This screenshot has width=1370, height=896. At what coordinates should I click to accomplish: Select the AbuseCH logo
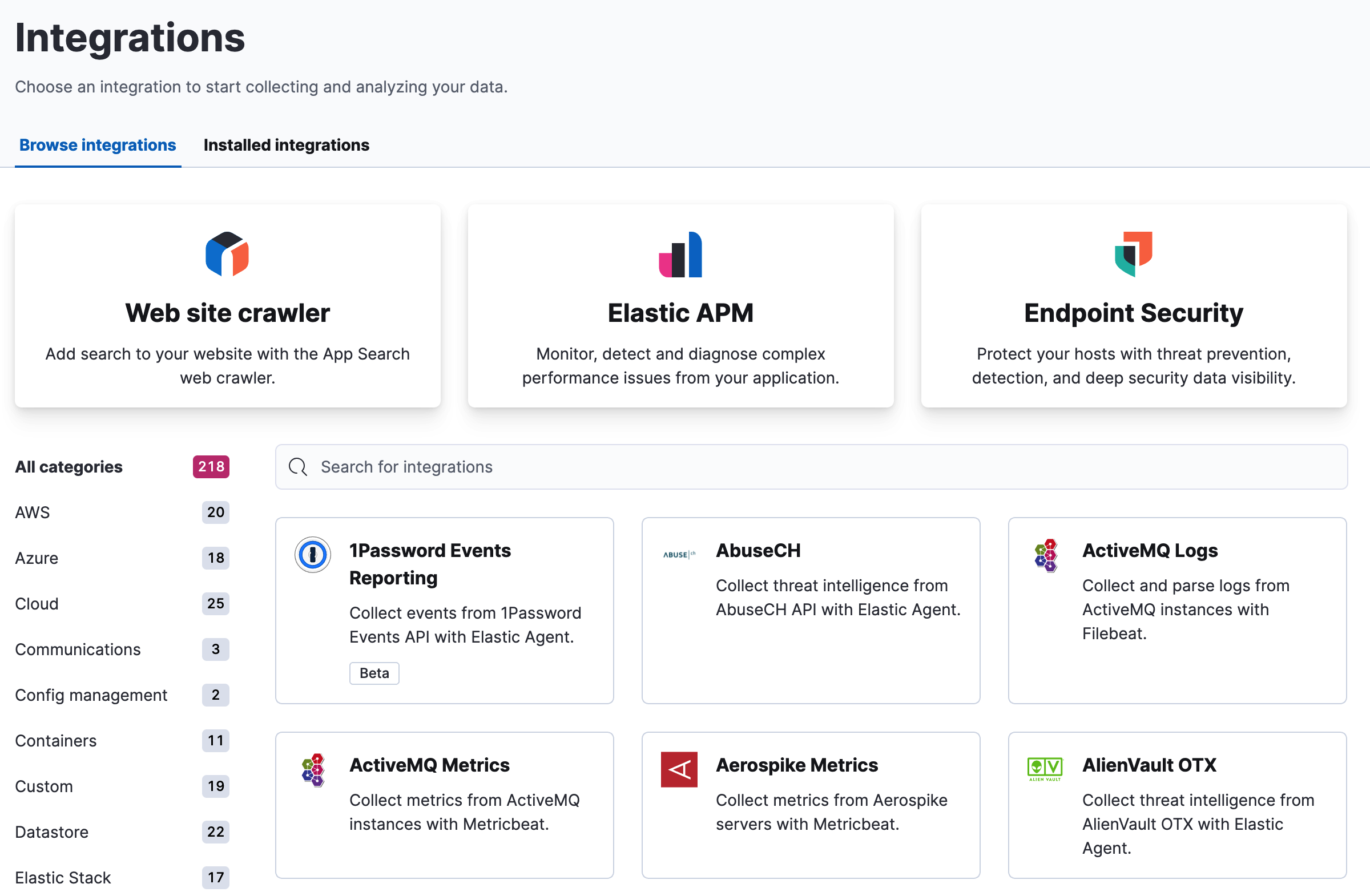(679, 553)
